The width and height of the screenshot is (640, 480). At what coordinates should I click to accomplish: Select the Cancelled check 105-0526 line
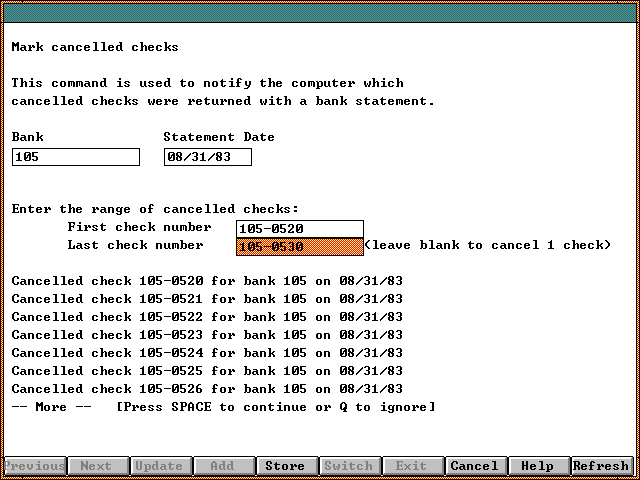[x=207, y=389]
